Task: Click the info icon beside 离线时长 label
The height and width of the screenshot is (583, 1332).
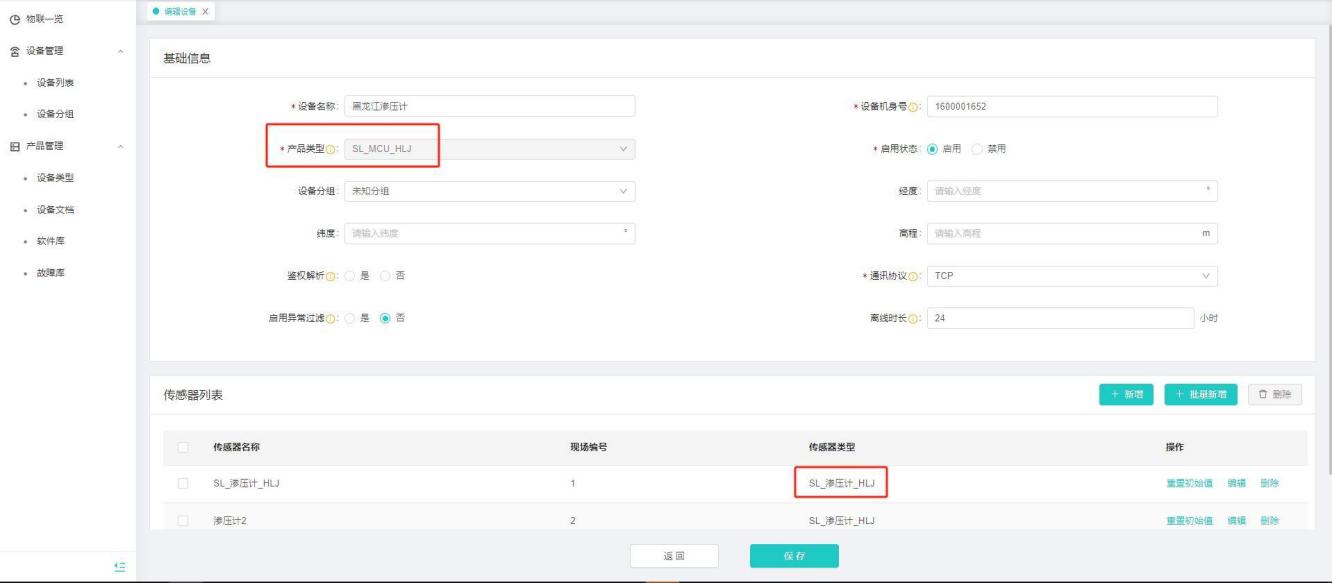Action: (916, 318)
